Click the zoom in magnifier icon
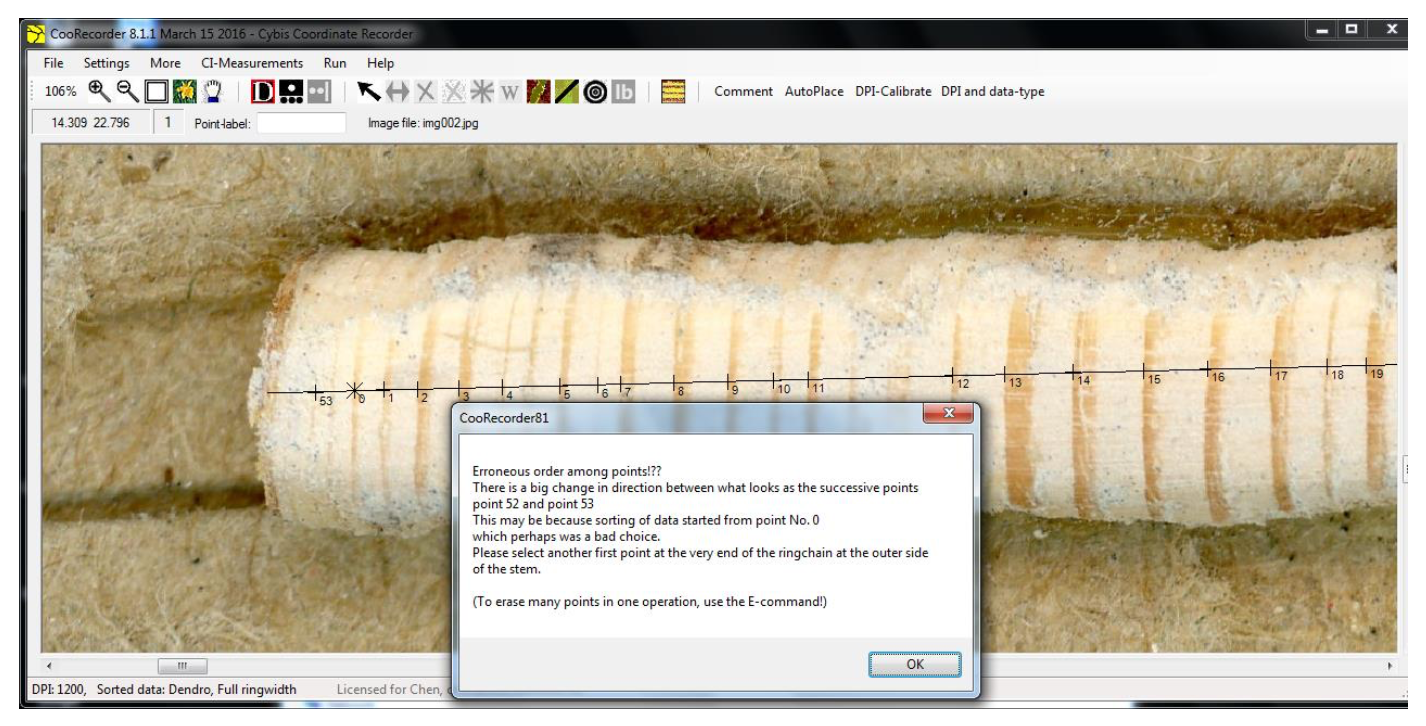 (x=99, y=91)
